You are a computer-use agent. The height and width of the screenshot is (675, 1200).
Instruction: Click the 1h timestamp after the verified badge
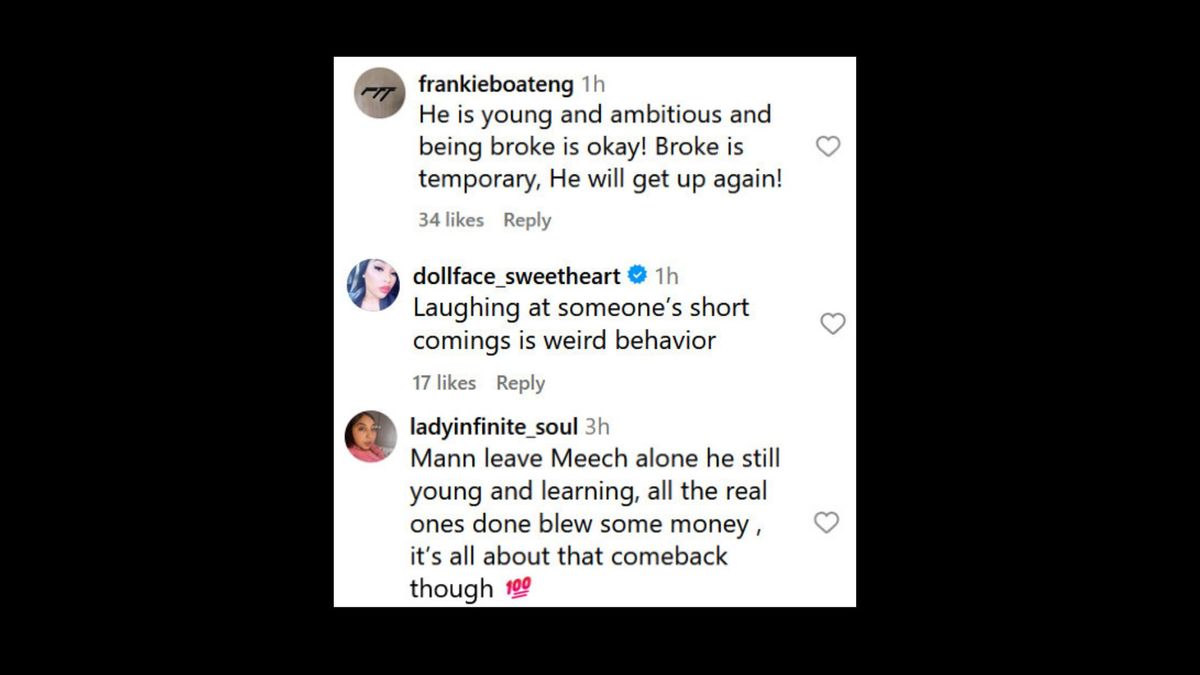pos(666,276)
